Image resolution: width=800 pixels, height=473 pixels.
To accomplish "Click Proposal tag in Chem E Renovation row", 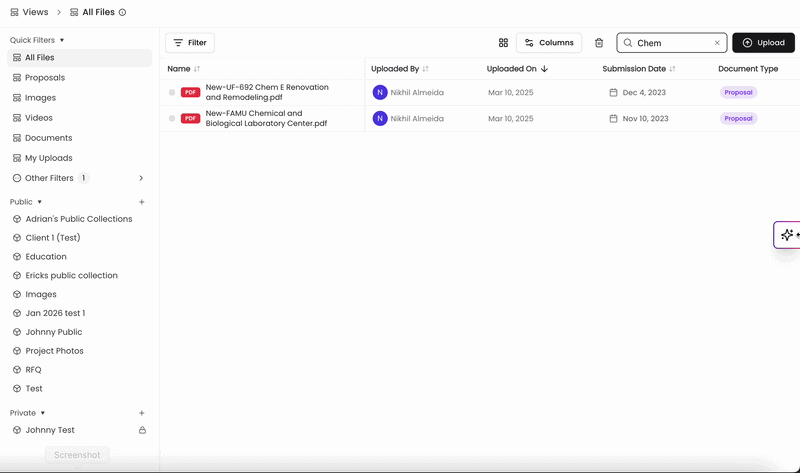I will (738, 92).
